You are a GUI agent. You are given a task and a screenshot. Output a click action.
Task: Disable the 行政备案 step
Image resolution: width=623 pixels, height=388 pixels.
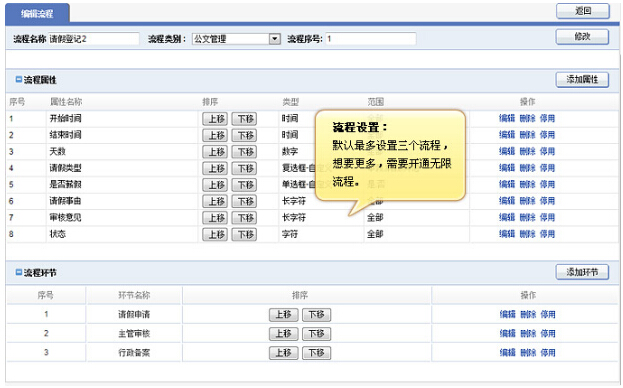click(x=548, y=352)
